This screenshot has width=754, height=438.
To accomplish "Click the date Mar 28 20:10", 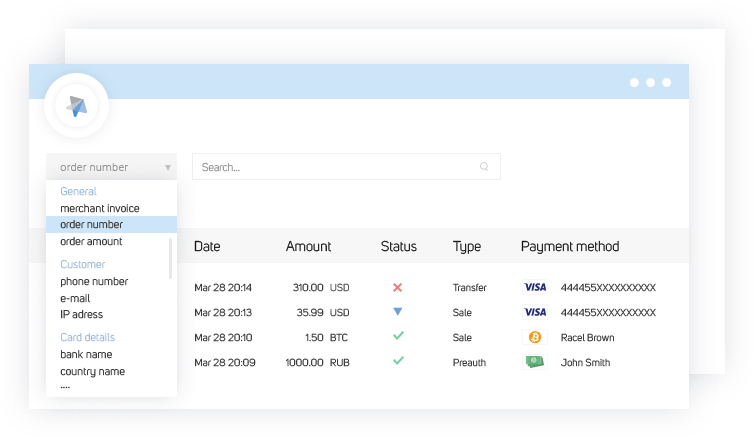I will [223, 338].
